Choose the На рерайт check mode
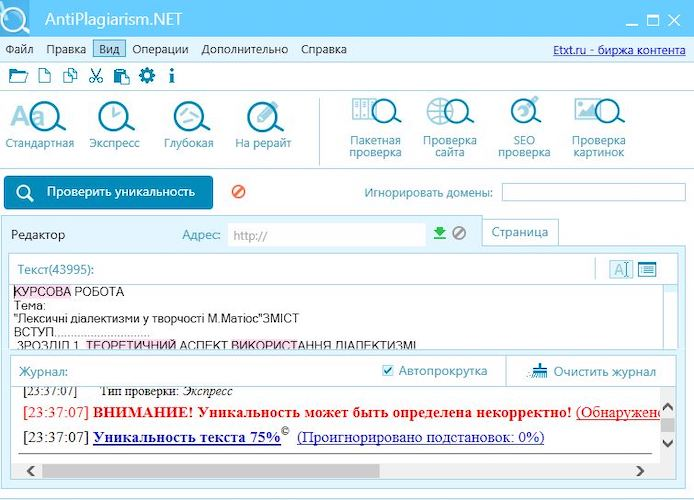The width and height of the screenshot is (694, 500). [263, 125]
